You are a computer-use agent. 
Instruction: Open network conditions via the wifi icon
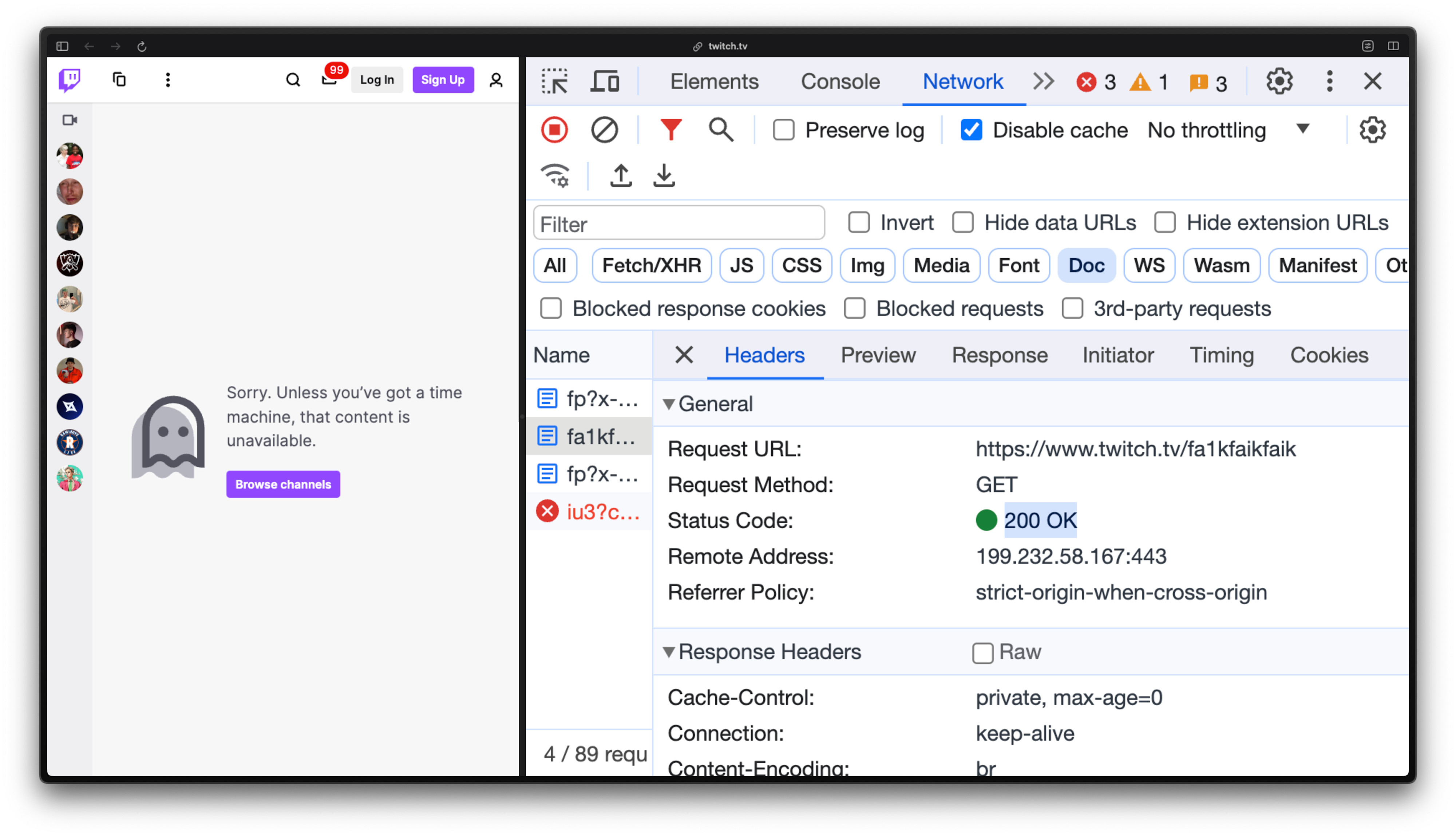coord(555,175)
